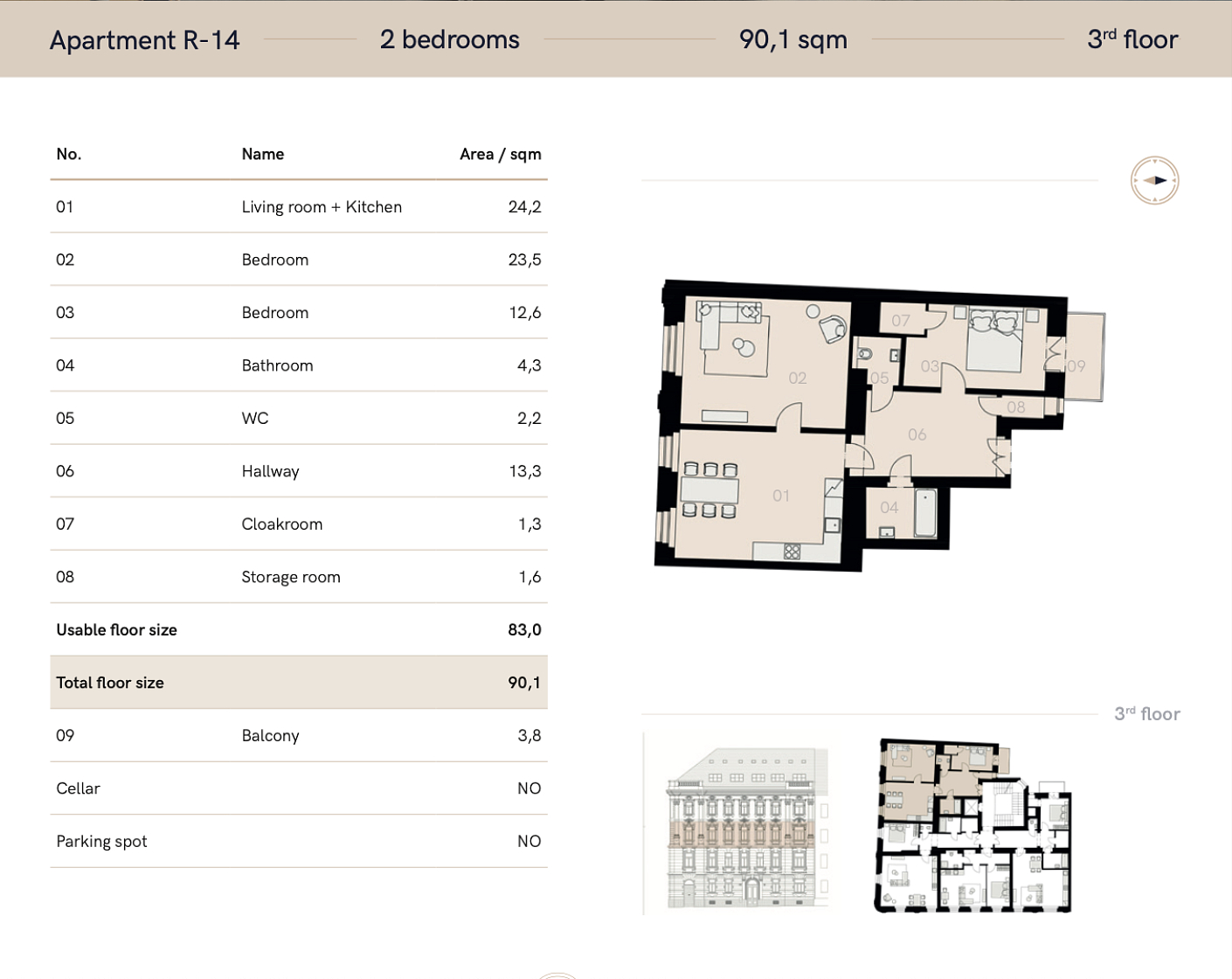This screenshot has height=979, width=1232.
Task: Click the 'Living room + Kitchen' row name
Action: (x=322, y=207)
